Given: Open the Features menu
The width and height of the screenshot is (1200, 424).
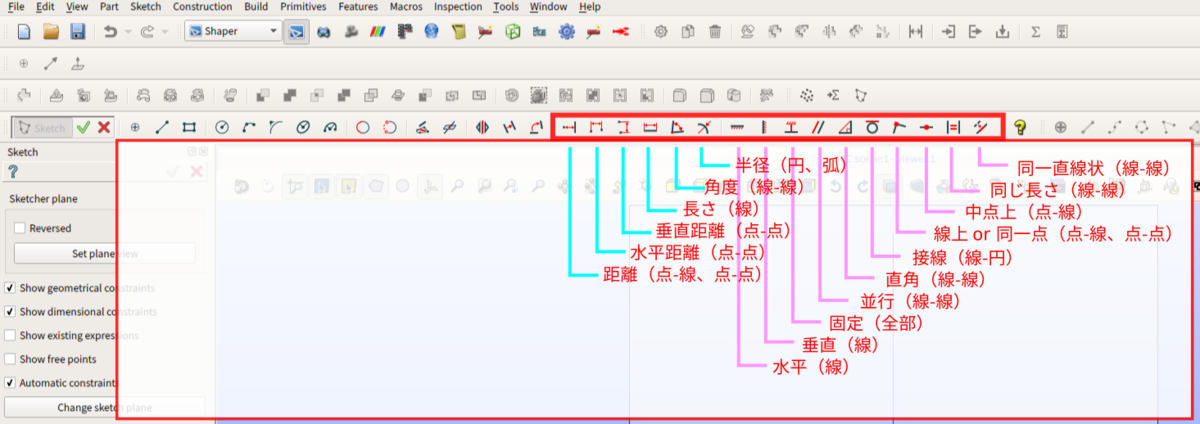Looking at the screenshot, I should (358, 6).
